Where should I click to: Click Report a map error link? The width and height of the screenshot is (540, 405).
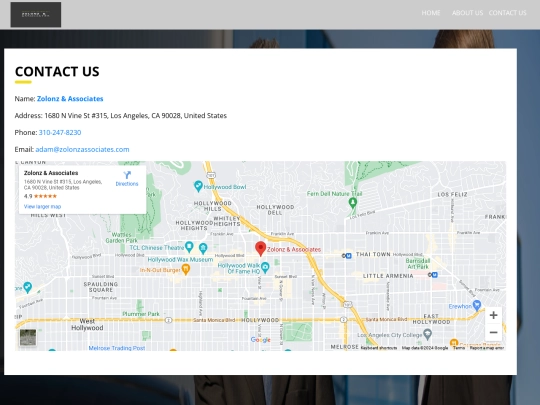pyautogui.click(x=487, y=348)
